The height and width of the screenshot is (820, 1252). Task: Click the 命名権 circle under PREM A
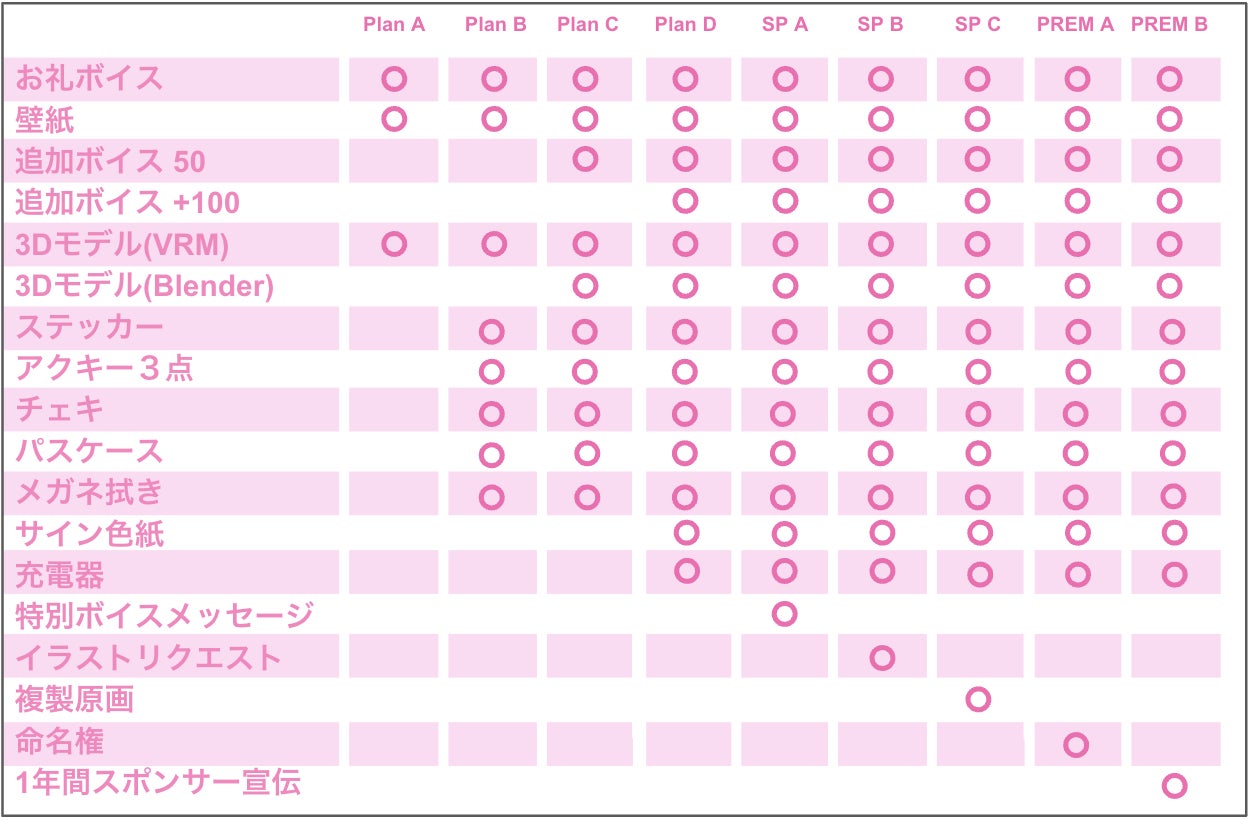coord(1076,744)
